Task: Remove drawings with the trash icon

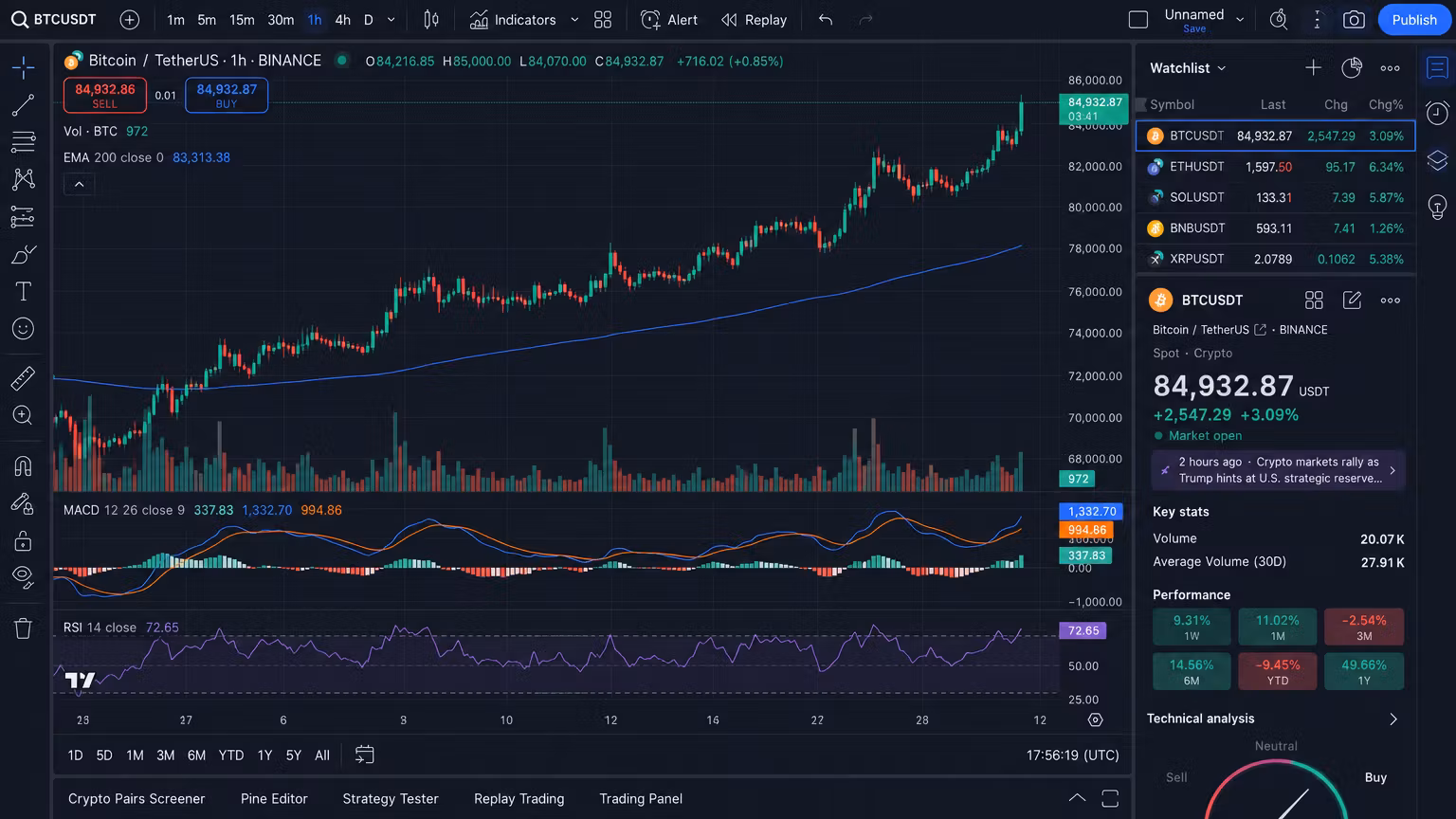Action: [x=23, y=628]
